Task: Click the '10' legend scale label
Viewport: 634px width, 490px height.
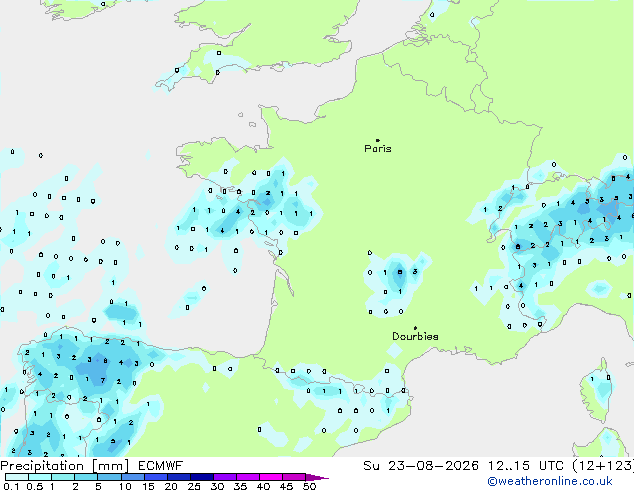Action: [x=125, y=486]
